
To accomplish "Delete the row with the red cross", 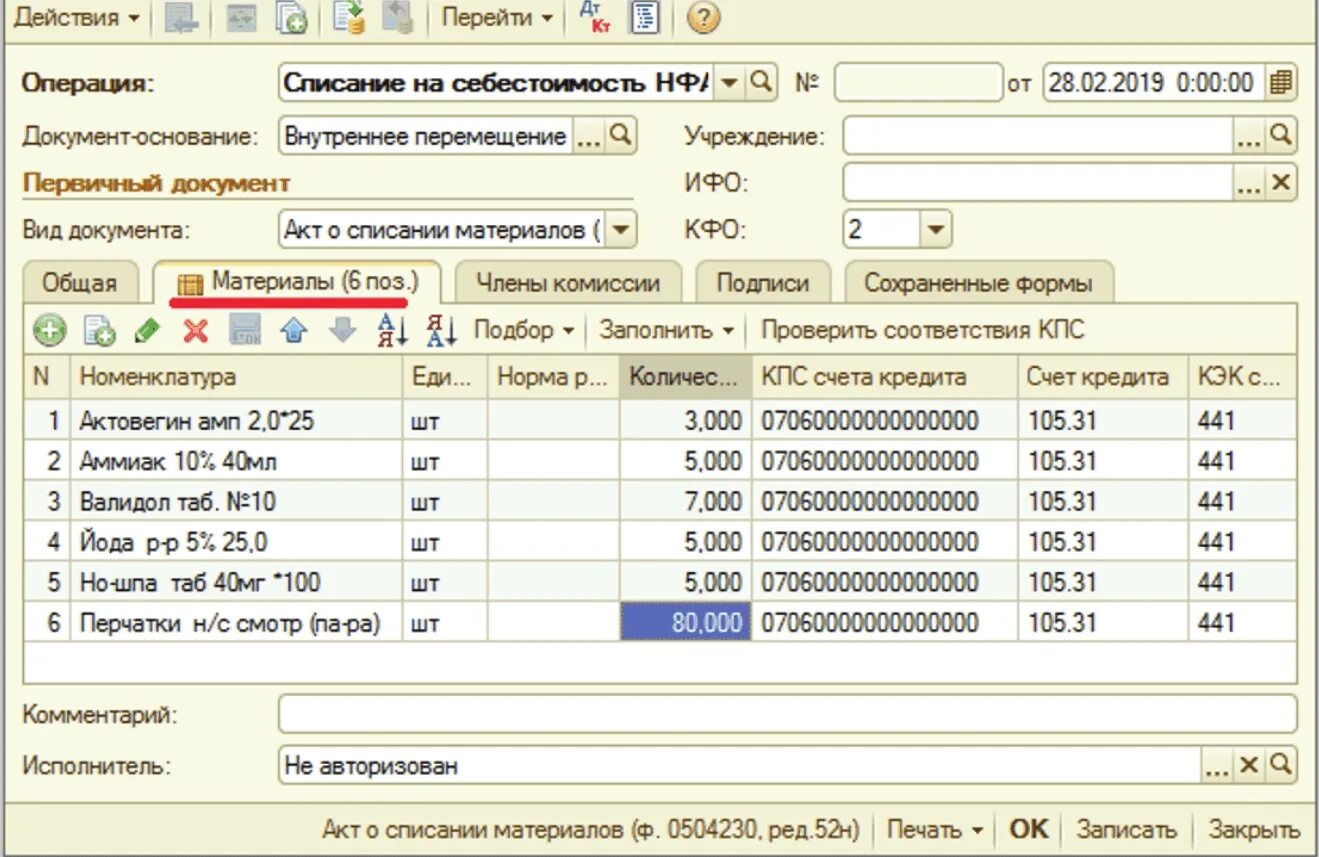I will click(x=196, y=330).
